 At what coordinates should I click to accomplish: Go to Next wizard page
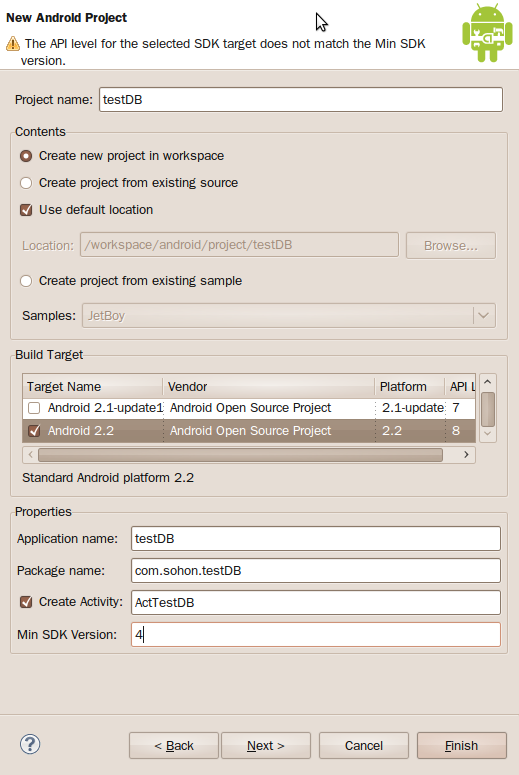point(266,745)
